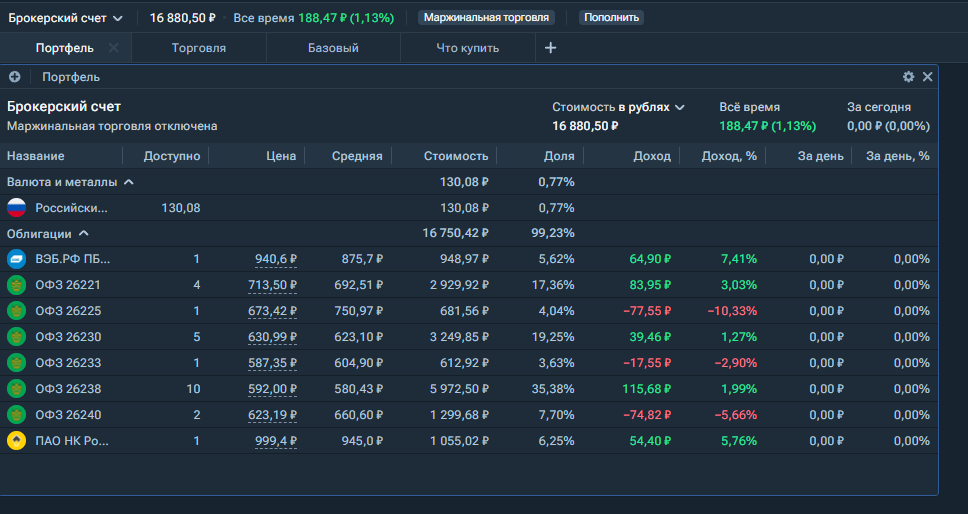Viewport: 968px width, 514px height.
Task: Open the Стоимость в рублях currency dropdown
Action: click(x=619, y=107)
